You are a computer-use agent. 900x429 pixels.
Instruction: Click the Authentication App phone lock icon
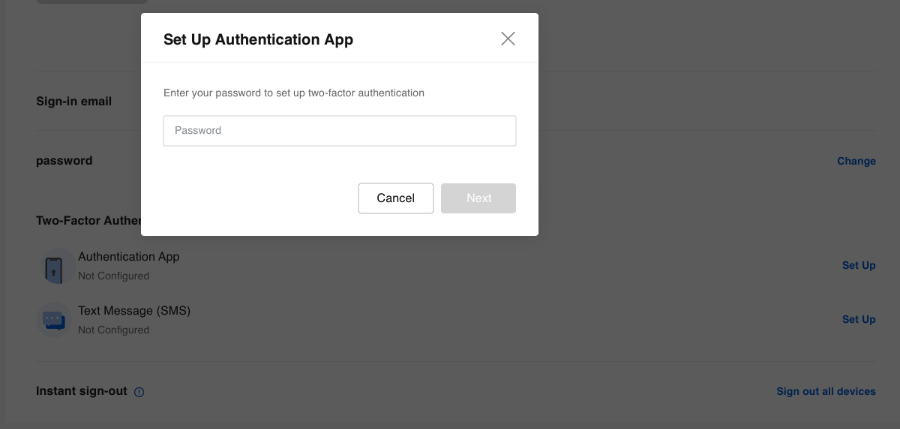[53, 267]
